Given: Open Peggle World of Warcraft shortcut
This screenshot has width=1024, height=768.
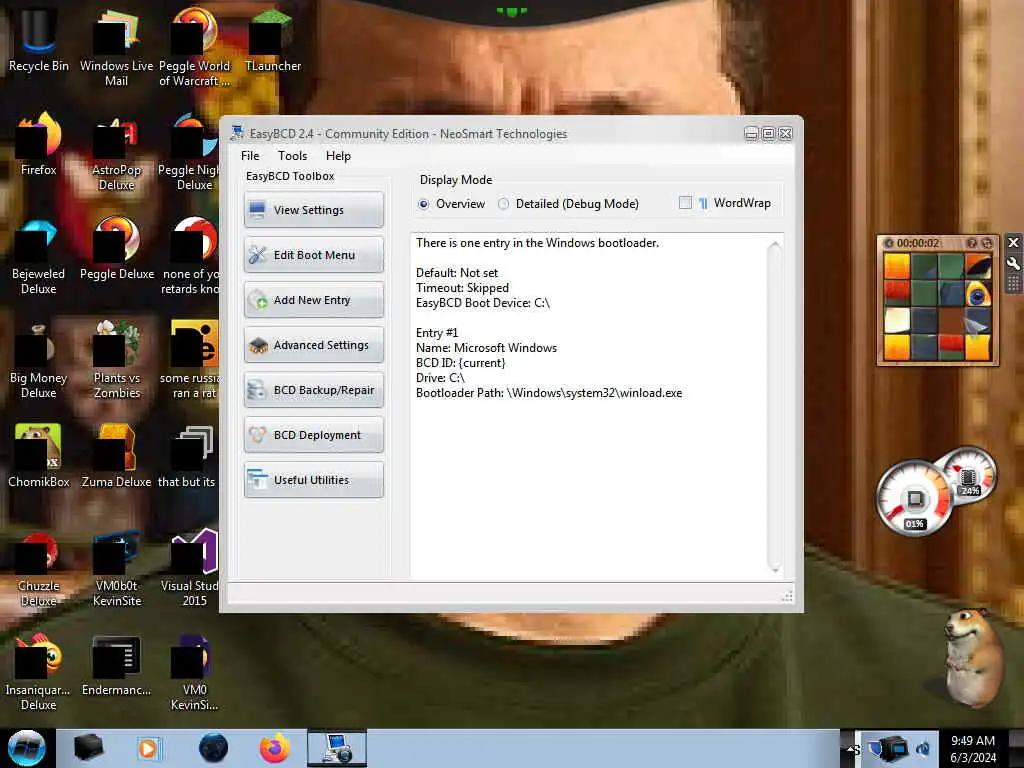Looking at the screenshot, I should (195, 47).
